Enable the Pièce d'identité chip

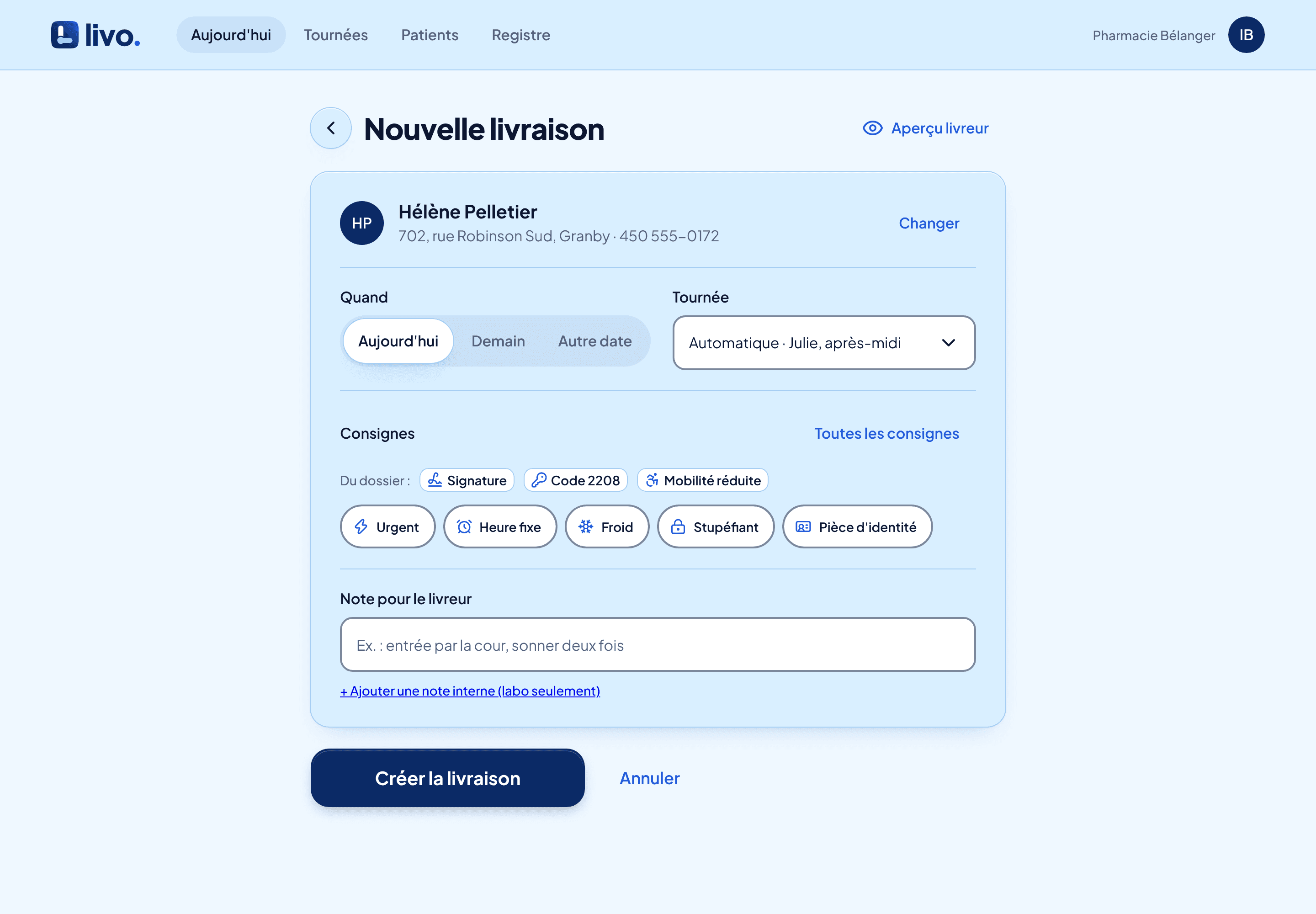pos(857,527)
